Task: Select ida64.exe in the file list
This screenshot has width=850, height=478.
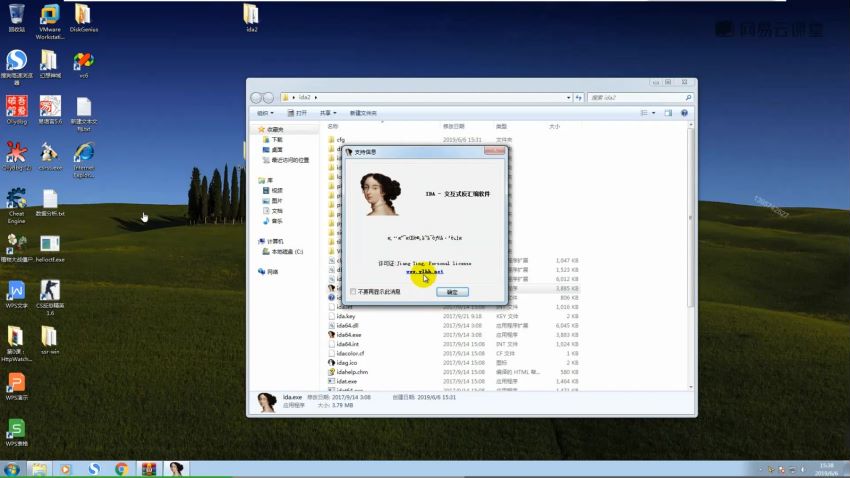Action: 349,335
